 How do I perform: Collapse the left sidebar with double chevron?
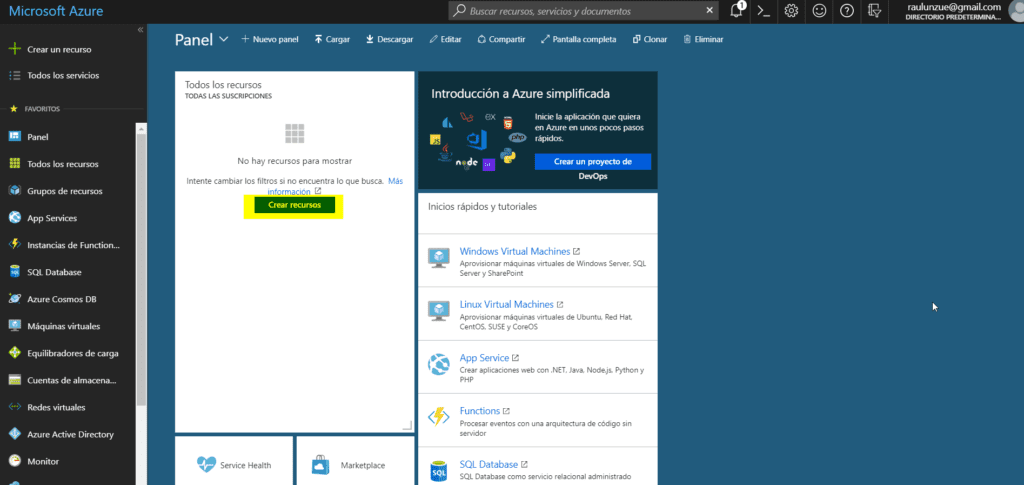click(x=140, y=30)
